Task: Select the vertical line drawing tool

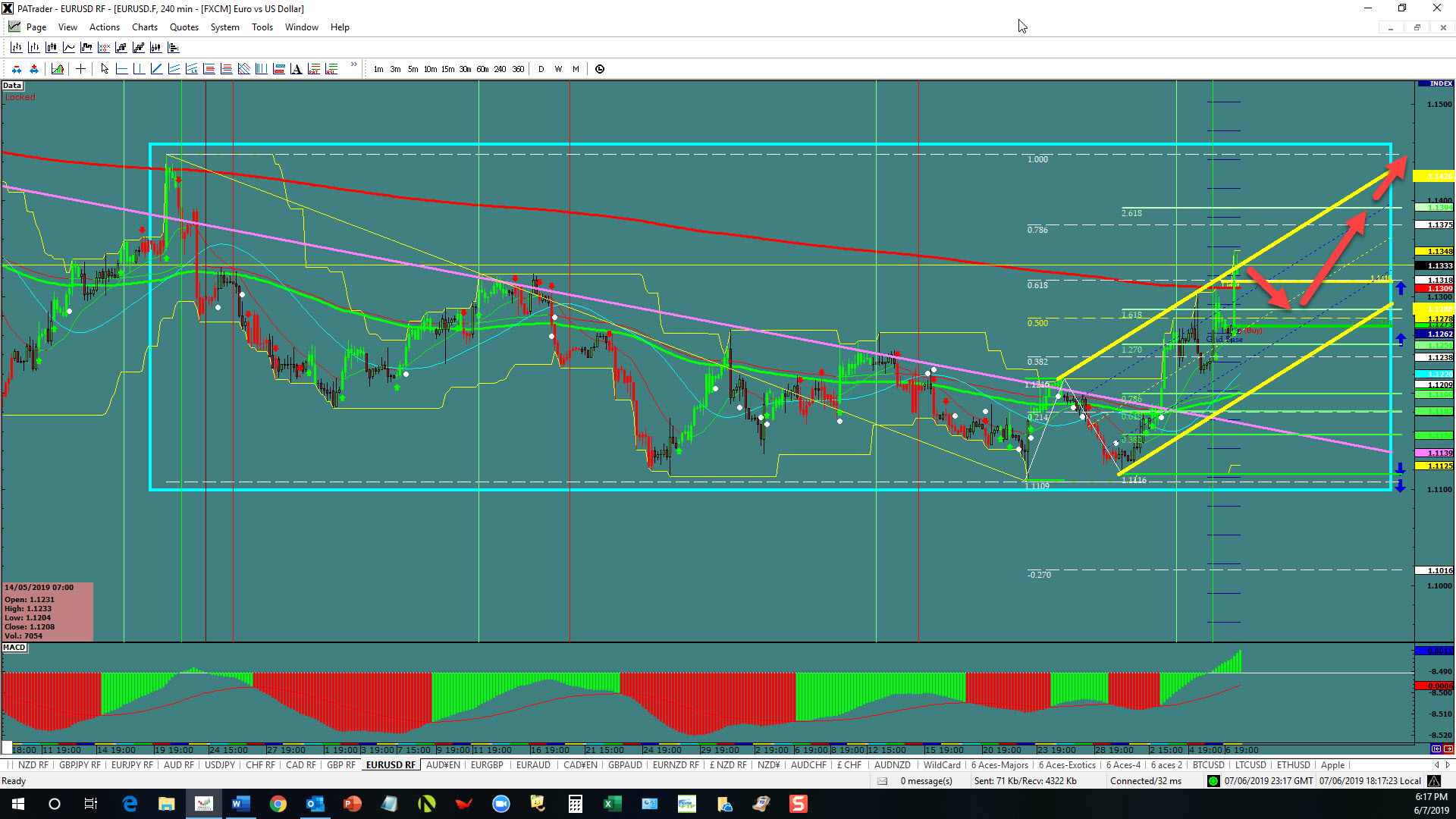Action: pos(139,69)
